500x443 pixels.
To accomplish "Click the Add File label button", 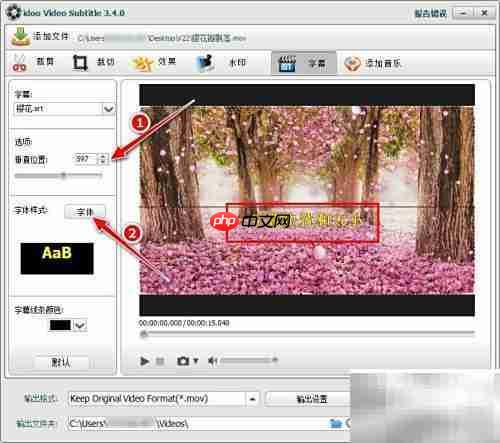I will coord(51,36).
